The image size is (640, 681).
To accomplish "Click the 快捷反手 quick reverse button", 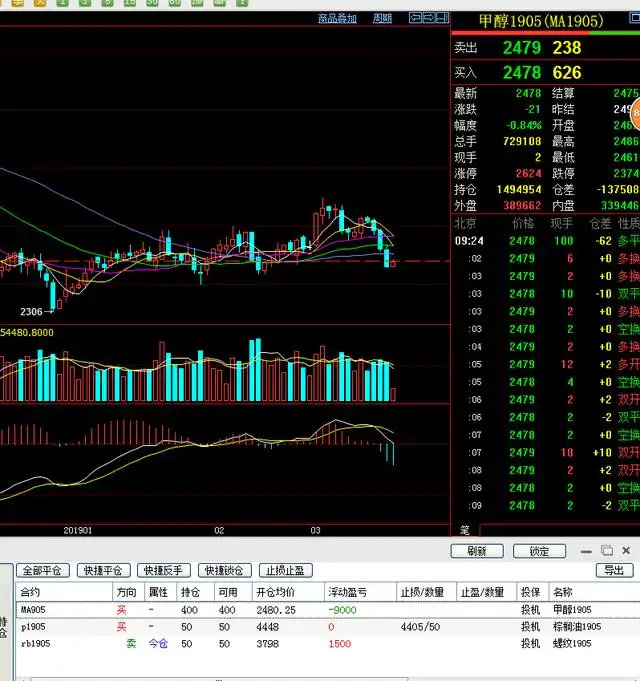I will tap(164, 570).
